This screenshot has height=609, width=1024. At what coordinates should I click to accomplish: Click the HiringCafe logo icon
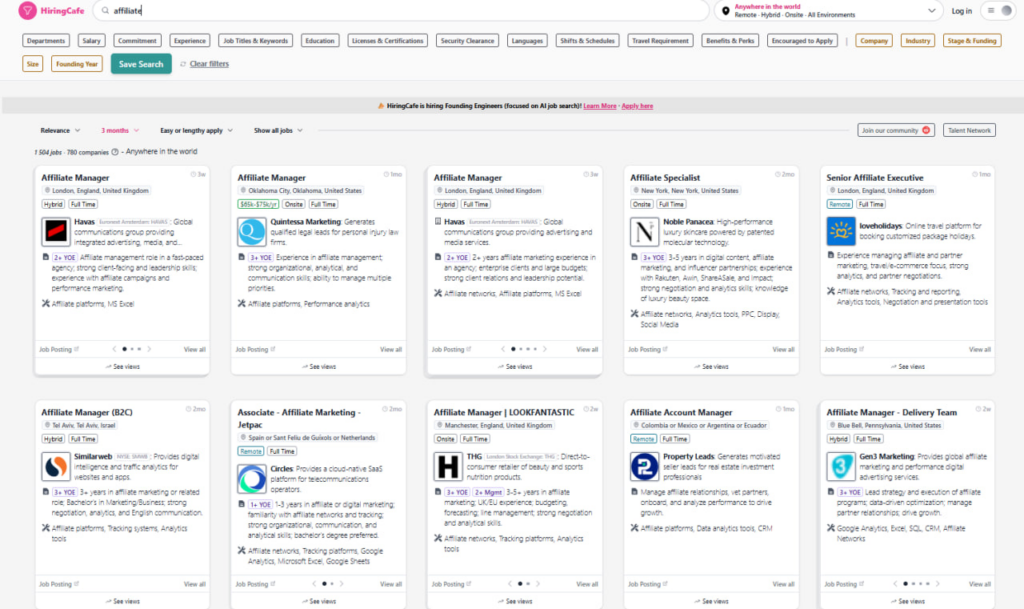pyautogui.click(x=27, y=10)
